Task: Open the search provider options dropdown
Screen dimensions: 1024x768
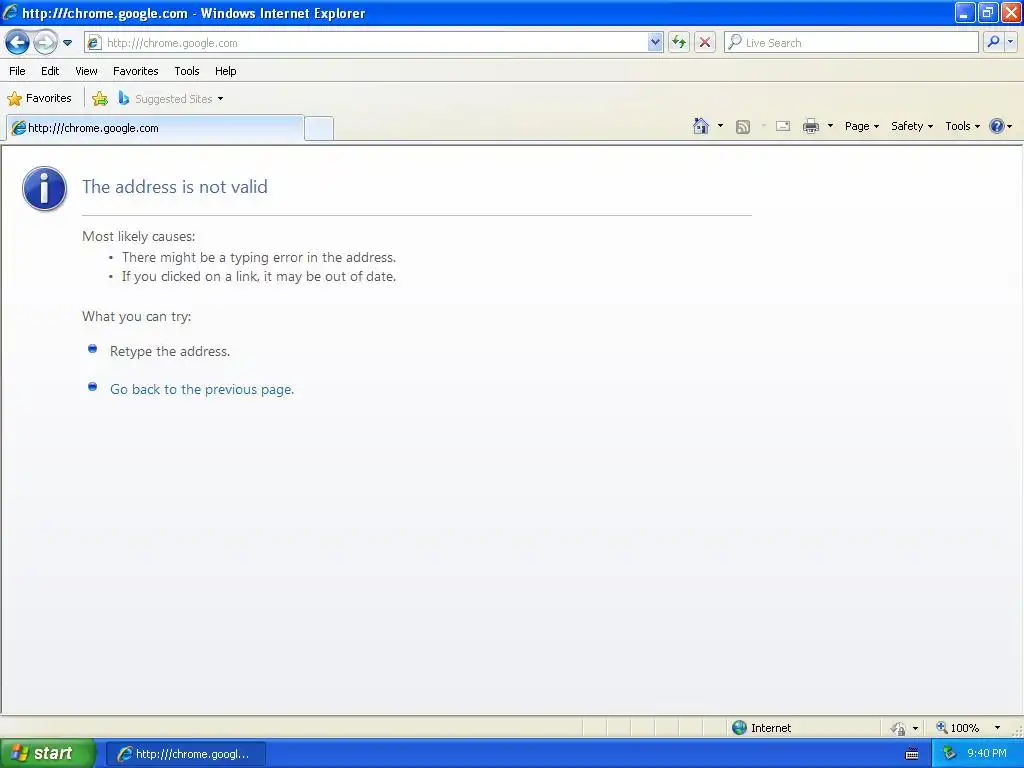Action: pyautogui.click(x=1010, y=43)
